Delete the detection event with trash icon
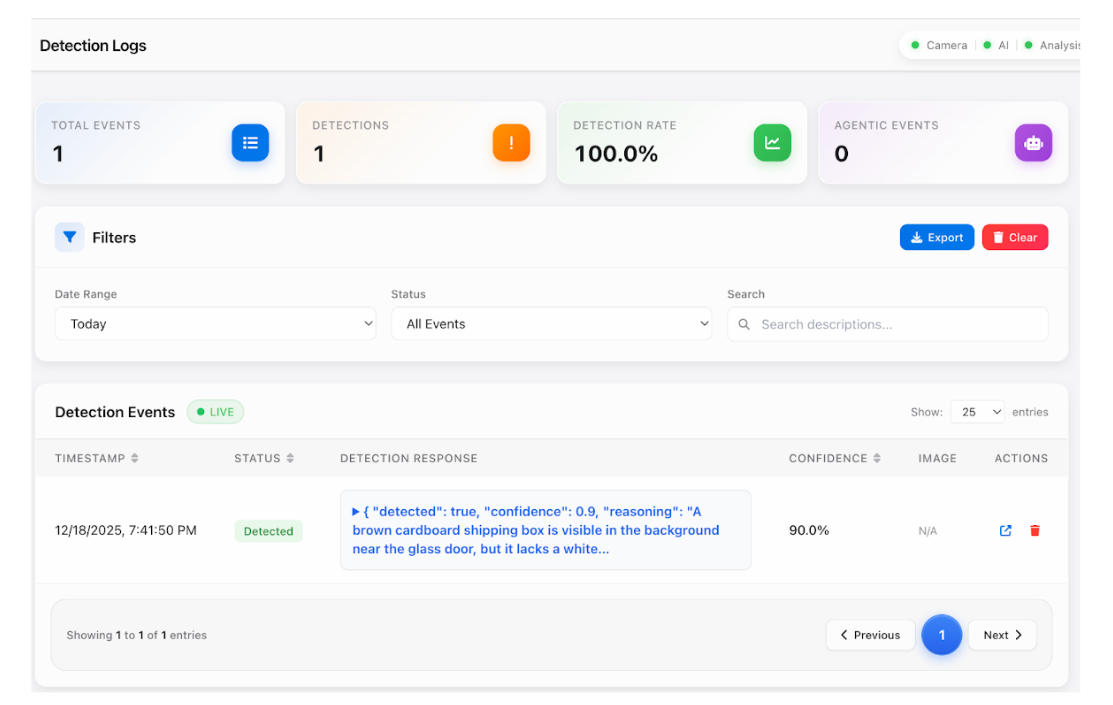Screen dimensions: 1113x705 (x=1035, y=531)
